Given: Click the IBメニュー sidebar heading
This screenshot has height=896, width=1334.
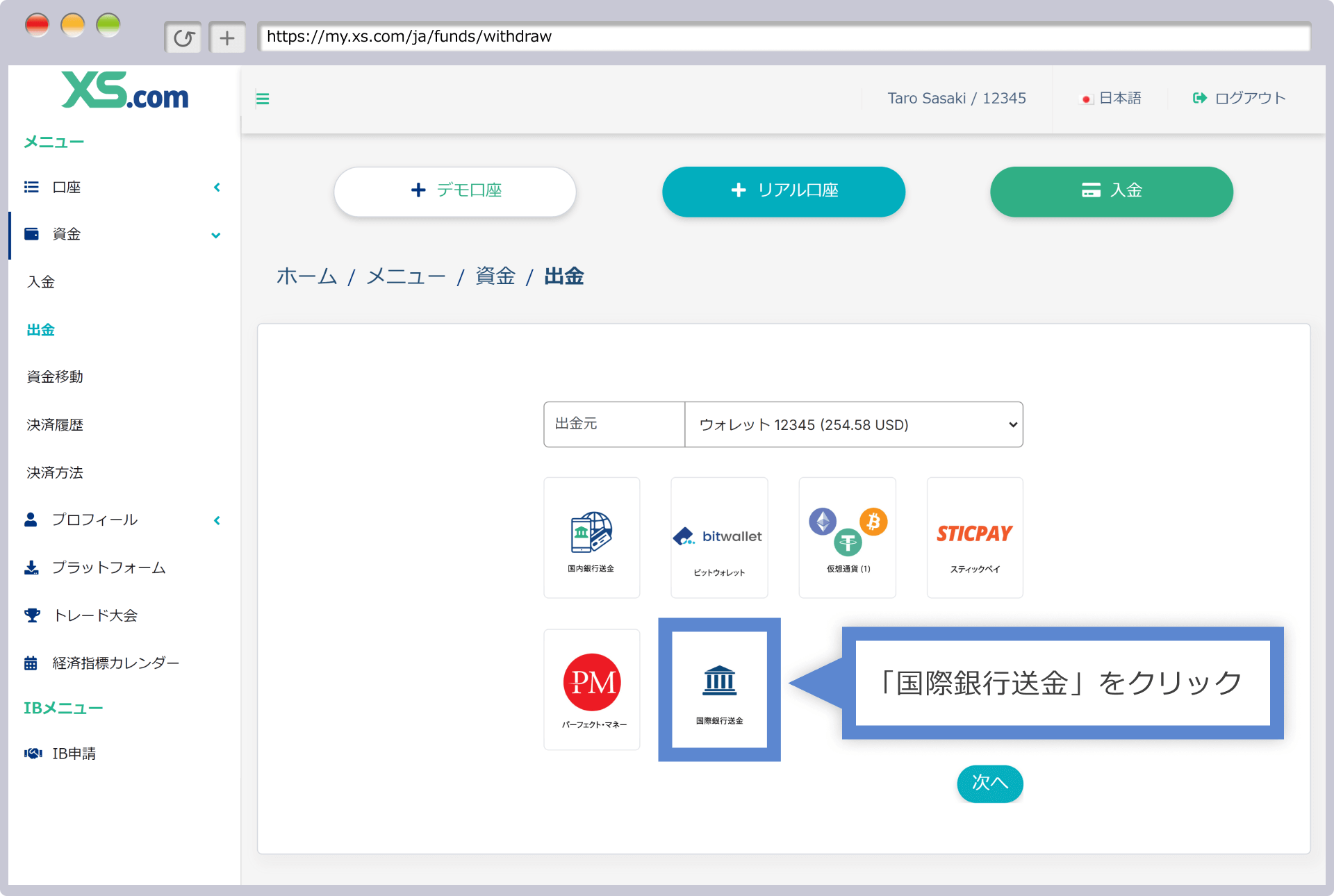Looking at the screenshot, I should pyautogui.click(x=63, y=708).
